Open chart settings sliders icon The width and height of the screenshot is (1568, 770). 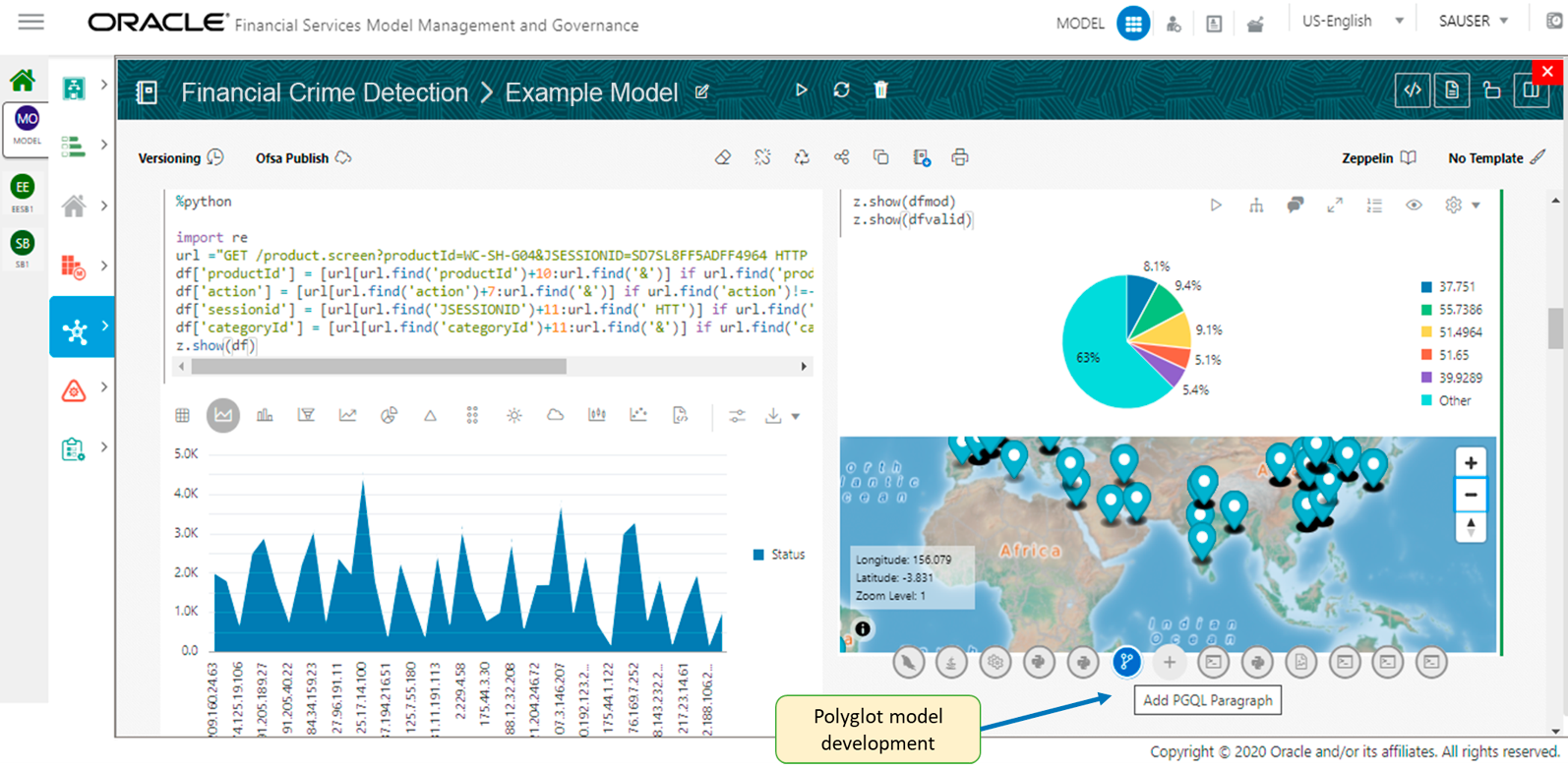pyautogui.click(x=737, y=416)
